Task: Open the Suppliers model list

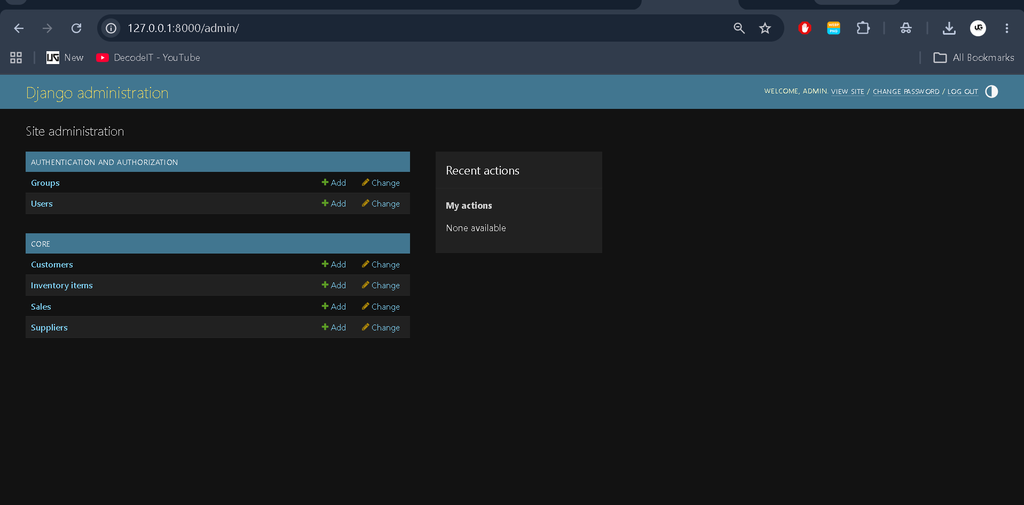Action: 49,327
